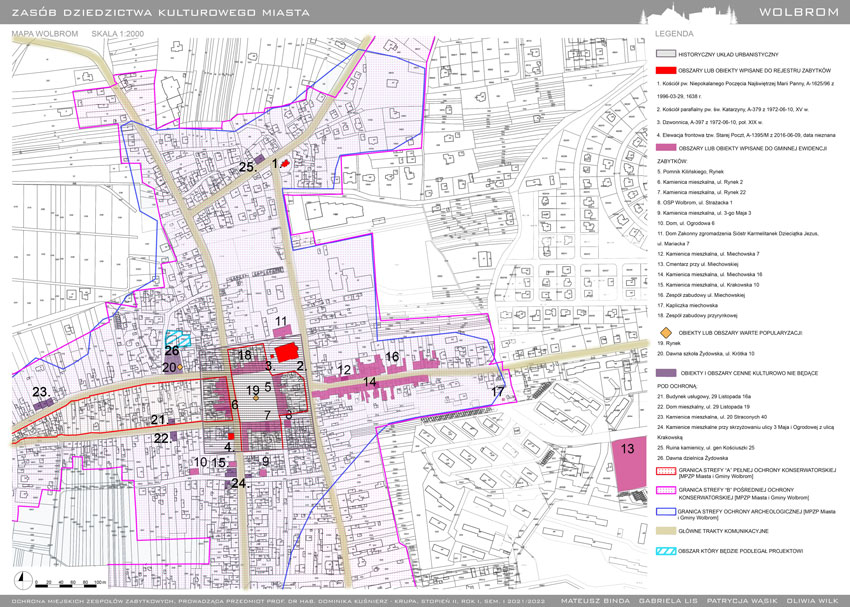Click the orange diamond marker beside number 19
This screenshot has height=607, width=850.
[256, 397]
